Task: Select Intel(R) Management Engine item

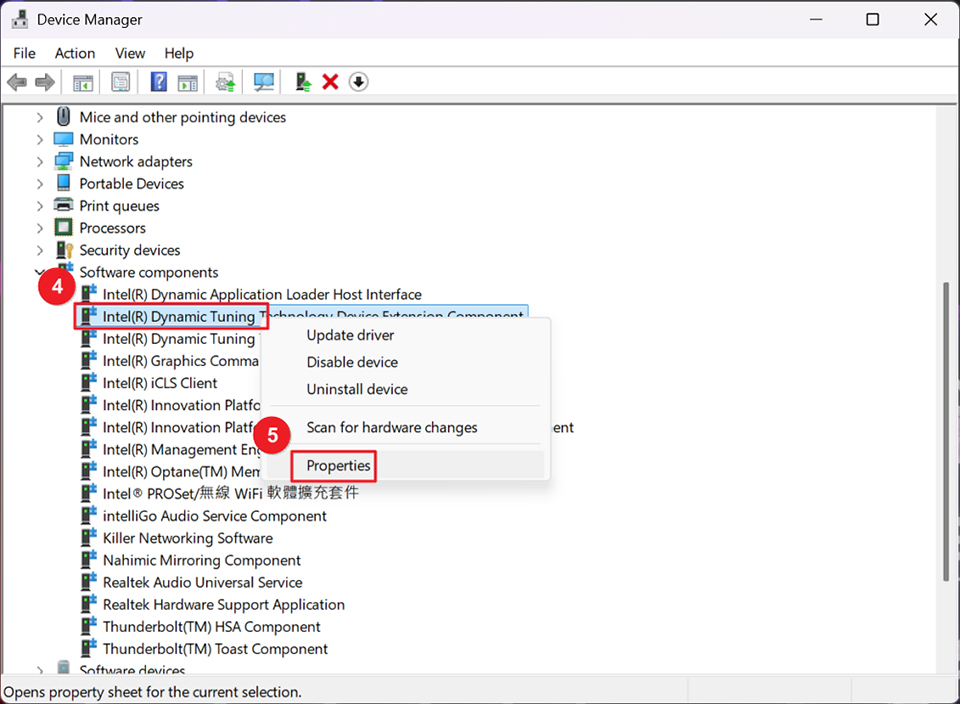Action: pos(182,449)
